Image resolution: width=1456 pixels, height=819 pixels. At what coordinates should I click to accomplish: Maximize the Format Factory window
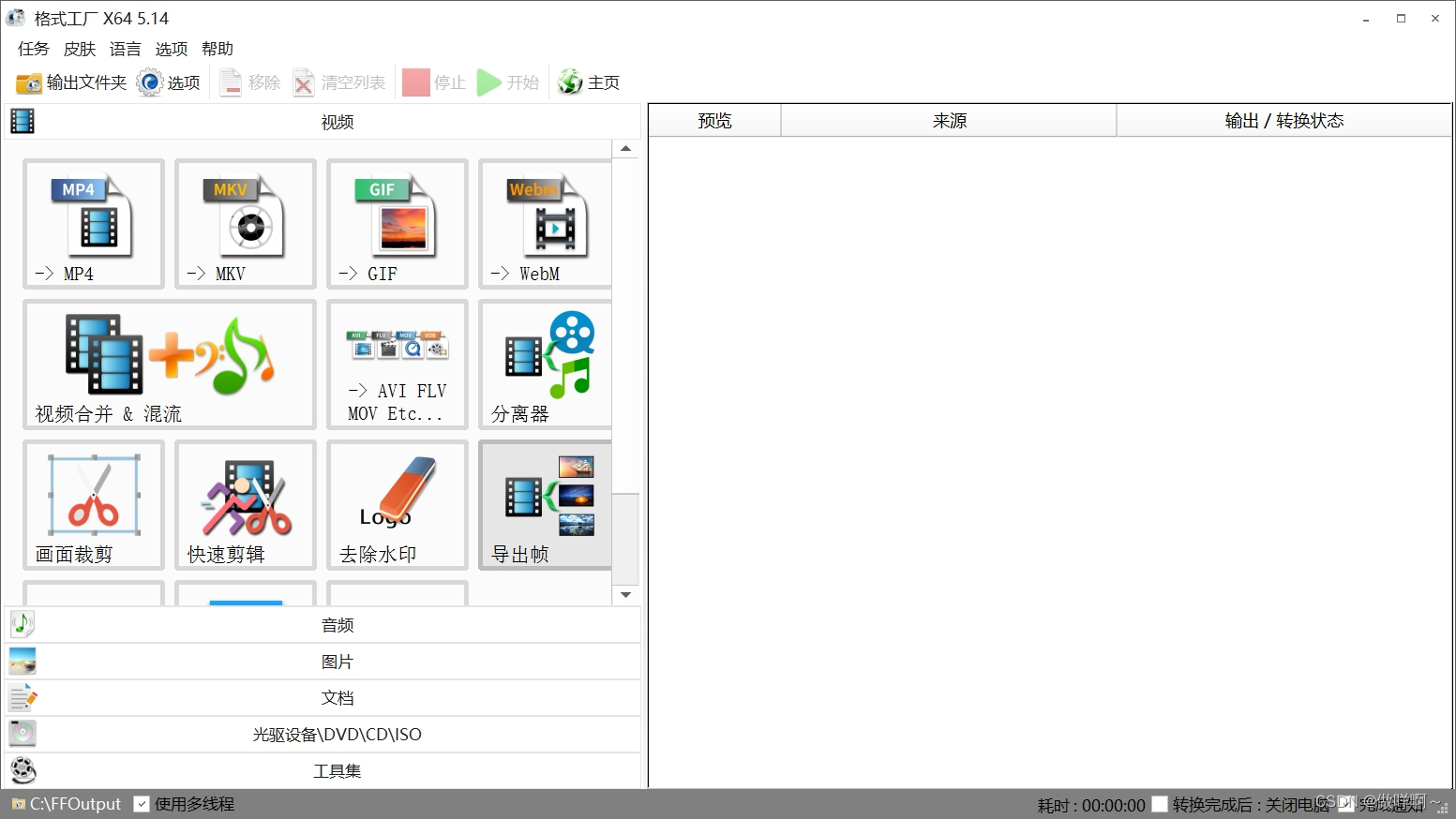(x=1401, y=19)
